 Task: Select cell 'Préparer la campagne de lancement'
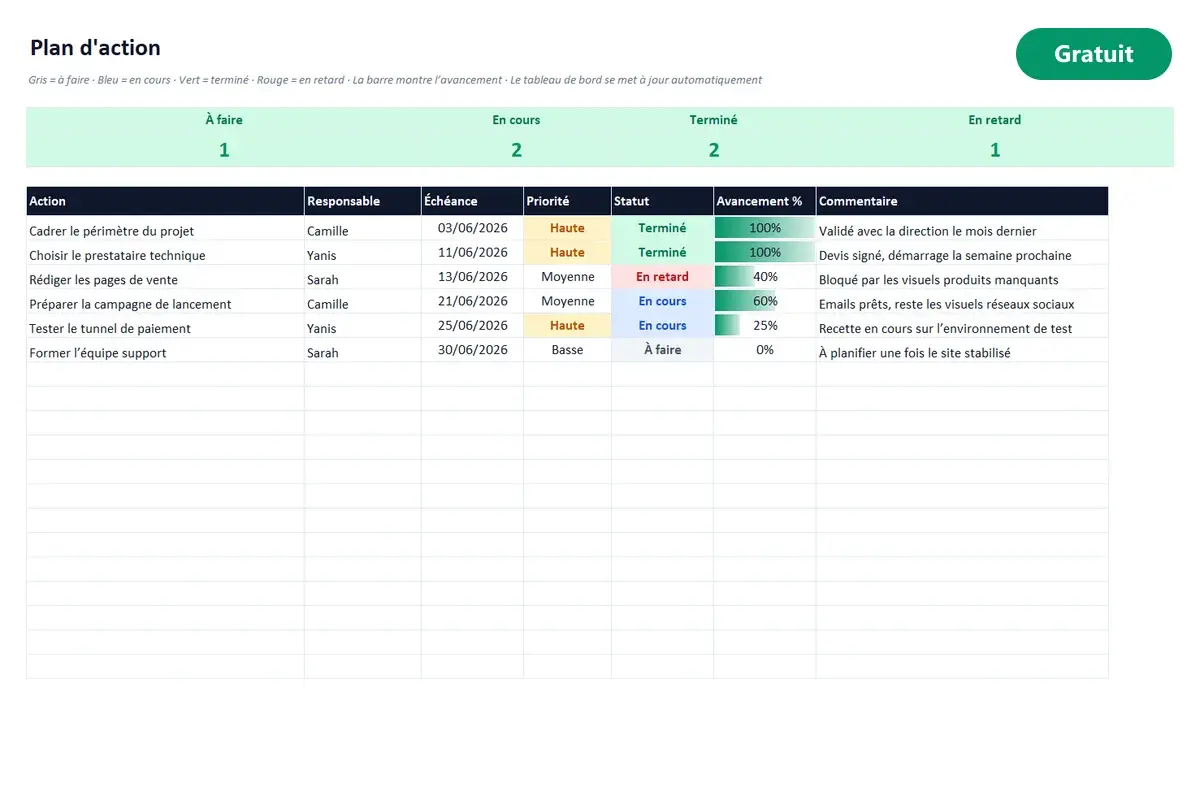165,302
